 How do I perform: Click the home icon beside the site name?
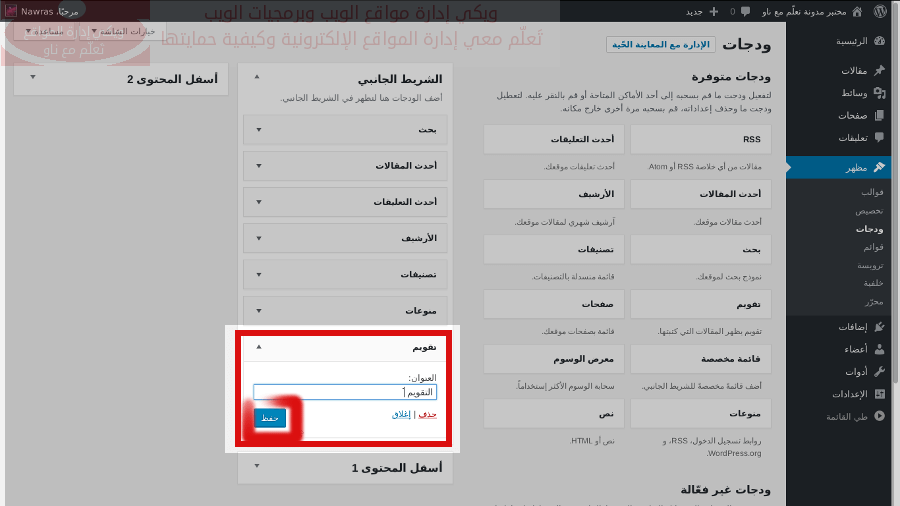(856, 11)
